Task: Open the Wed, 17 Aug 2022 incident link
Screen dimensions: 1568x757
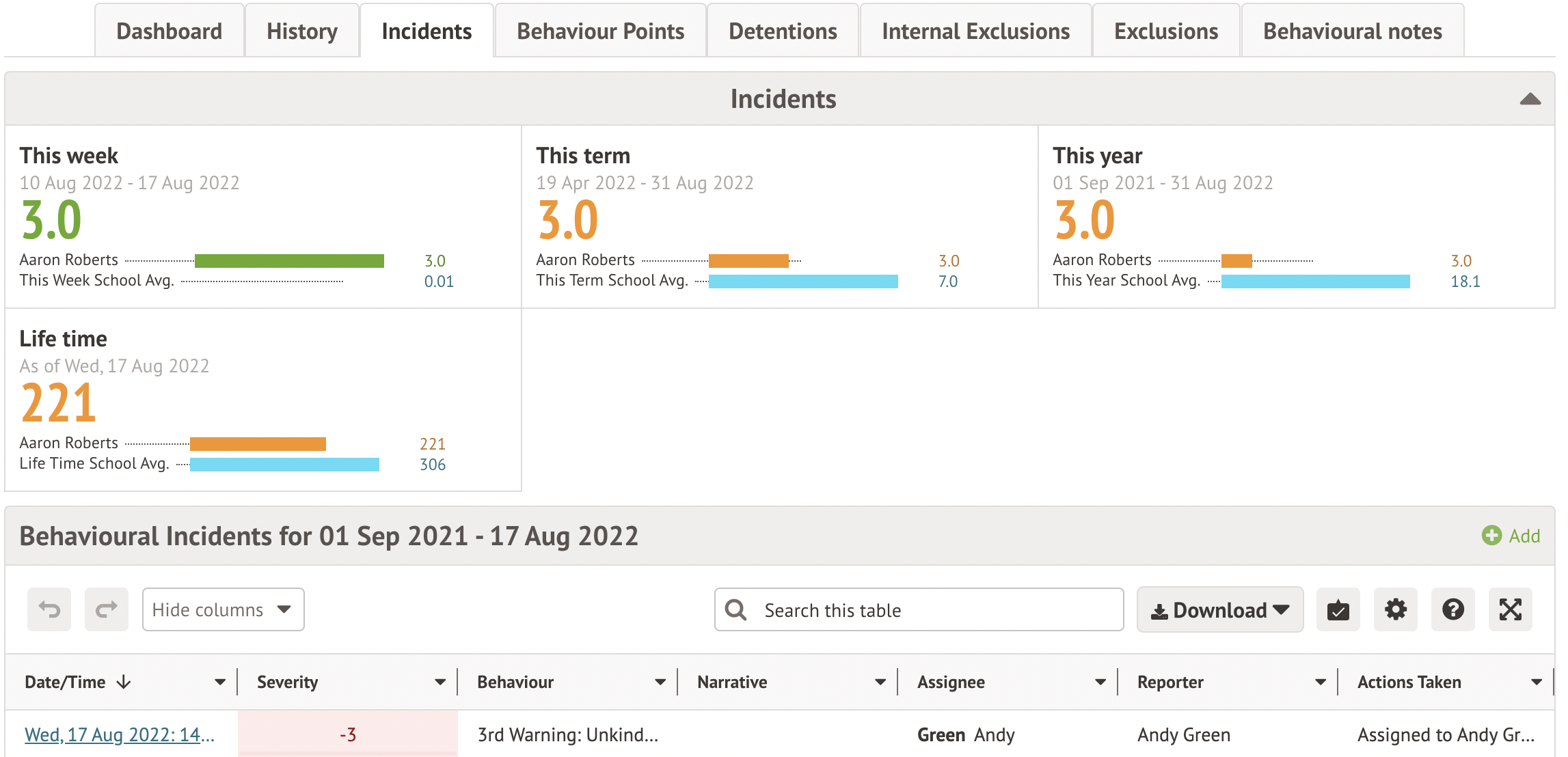Action: pos(120,734)
